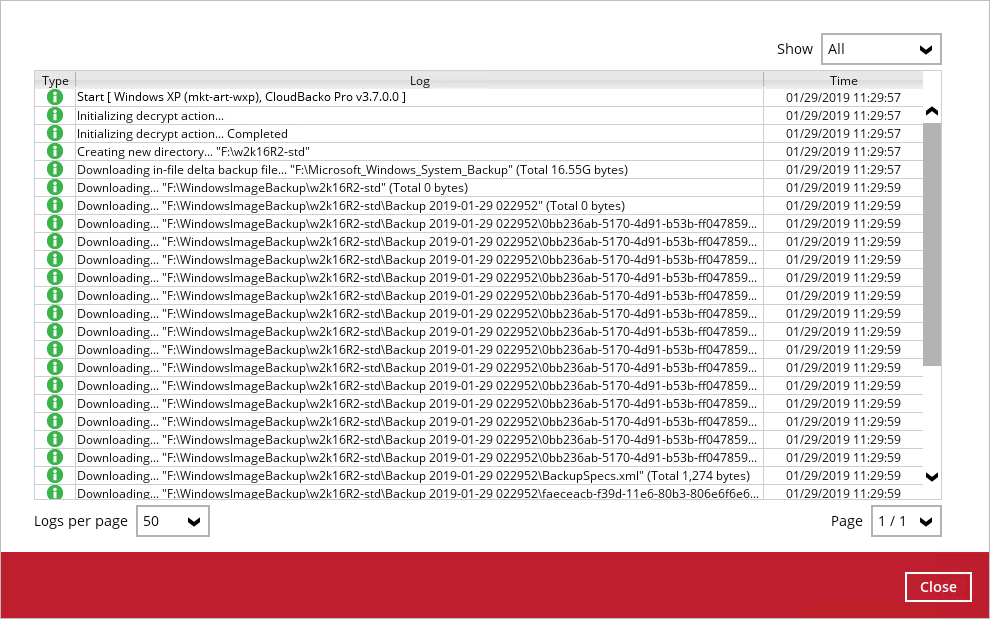This screenshot has height=619, width=990.
Task: Click info icon next to 'Creating new directory' entry
Action: [55, 152]
